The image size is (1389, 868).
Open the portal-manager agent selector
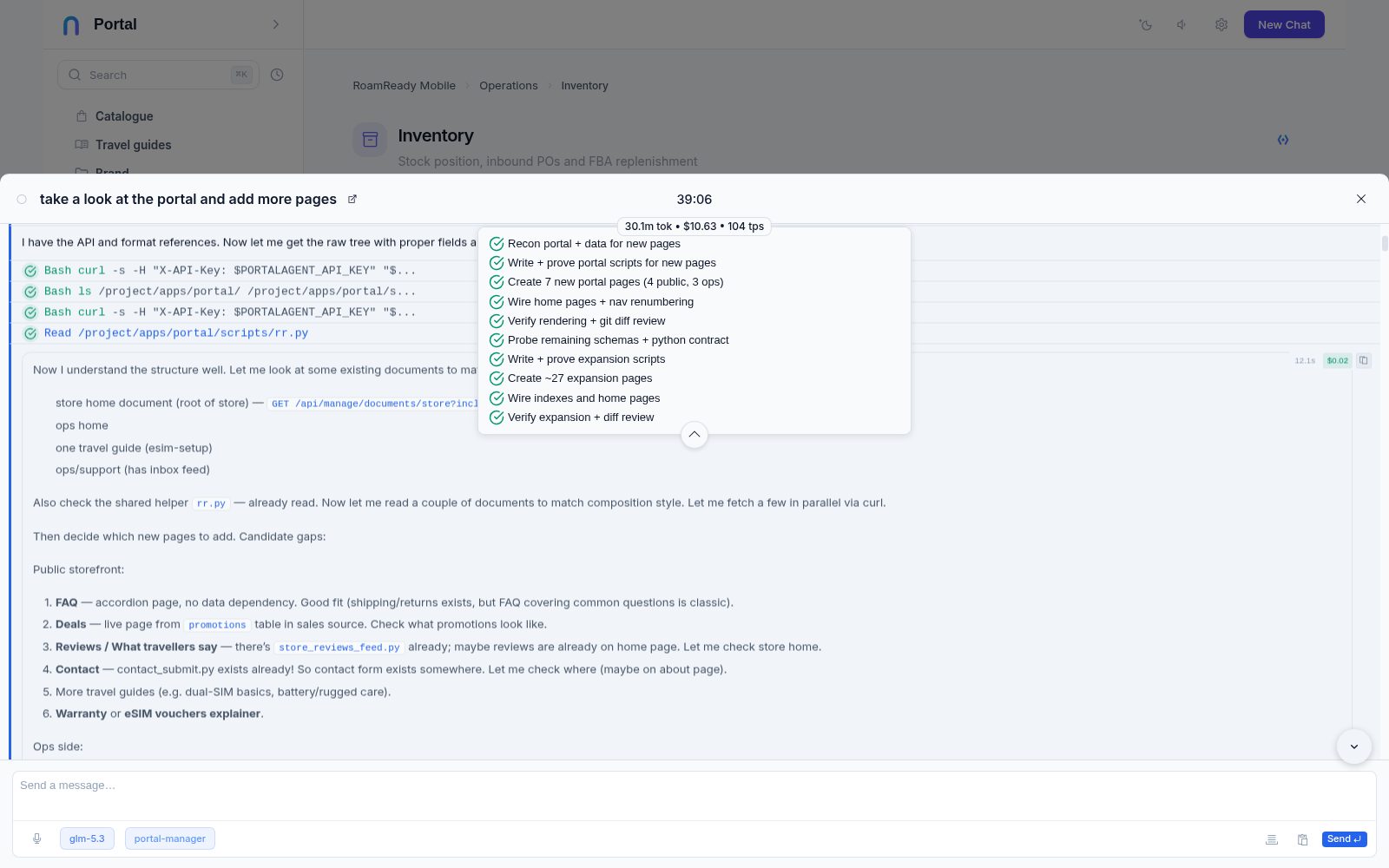point(170,838)
